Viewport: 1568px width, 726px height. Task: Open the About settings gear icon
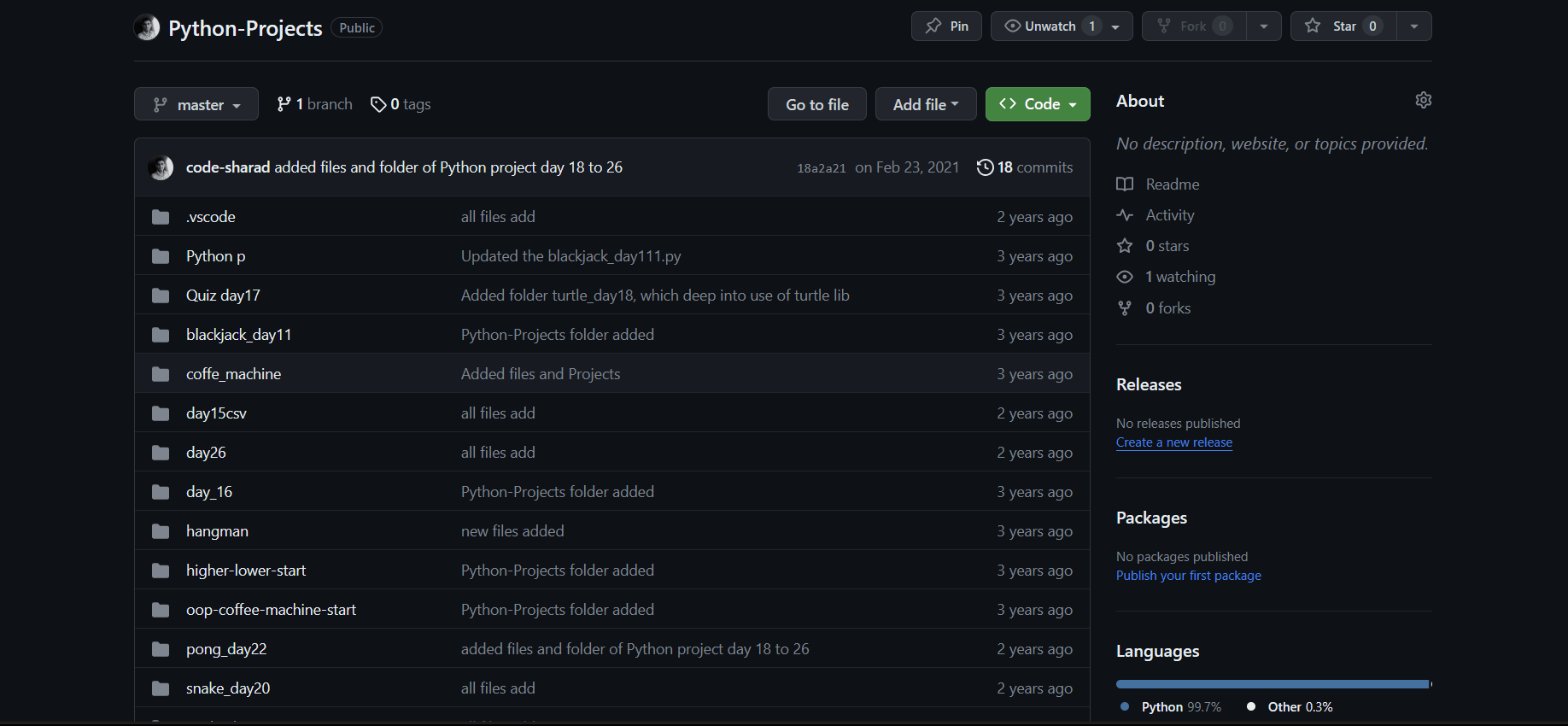1423,100
